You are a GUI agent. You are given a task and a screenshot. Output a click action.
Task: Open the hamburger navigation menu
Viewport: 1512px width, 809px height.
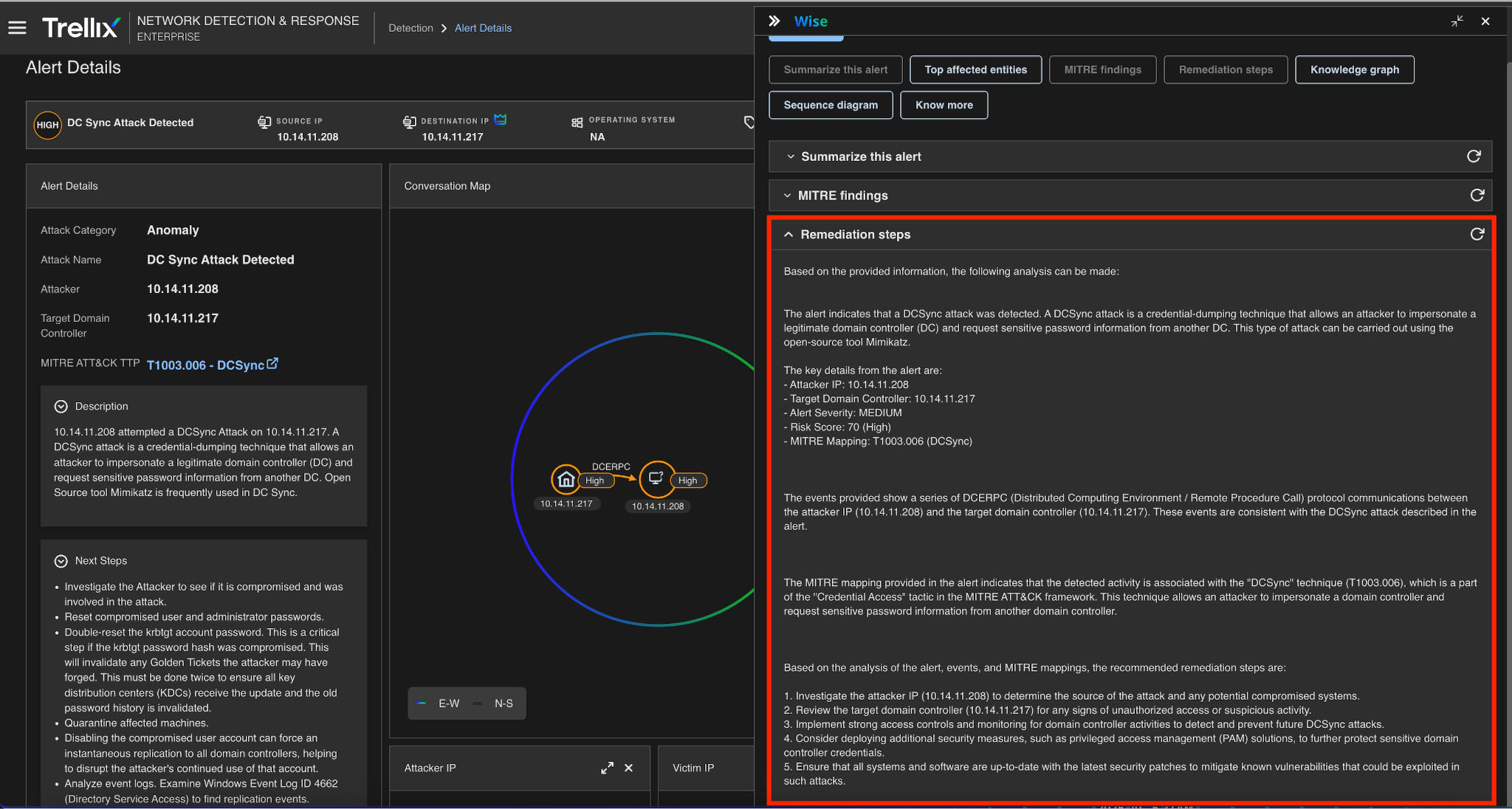tap(17, 28)
